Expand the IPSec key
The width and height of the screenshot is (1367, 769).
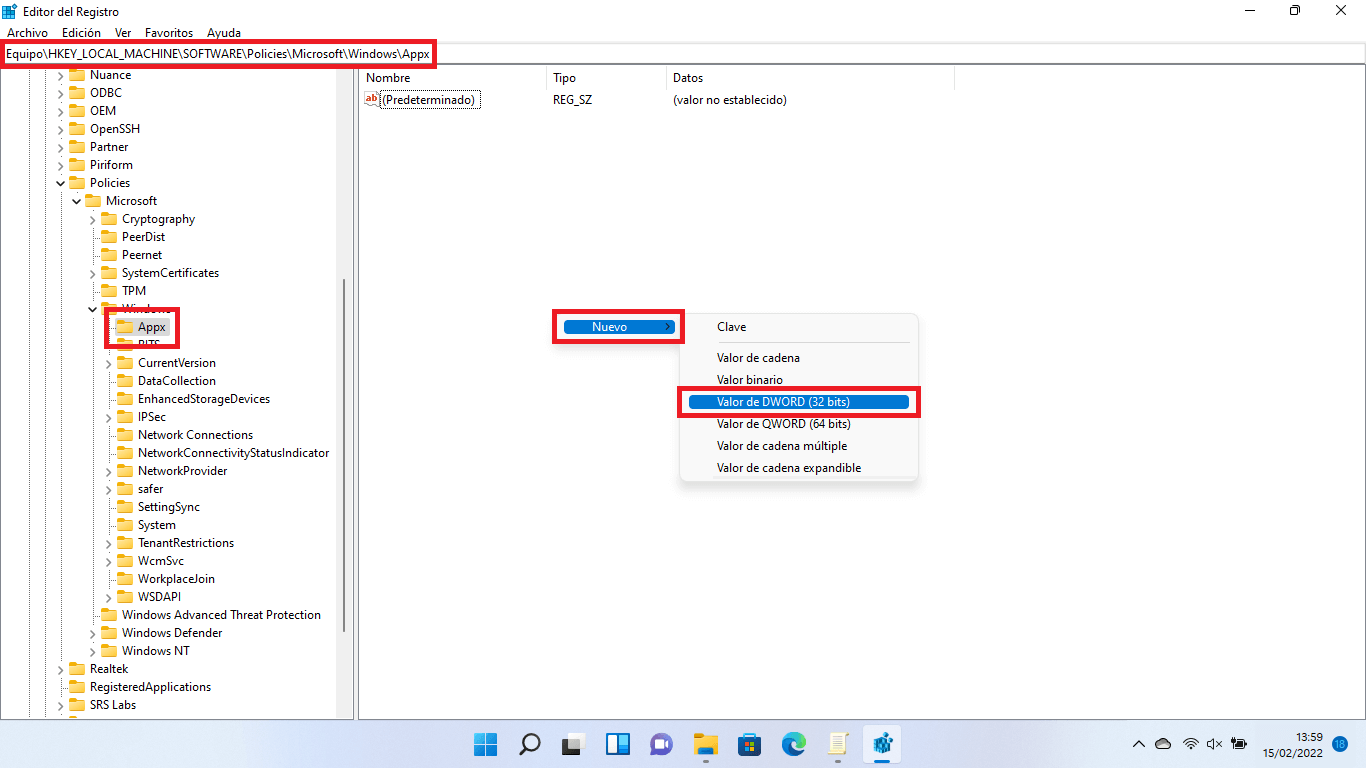point(108,417)
